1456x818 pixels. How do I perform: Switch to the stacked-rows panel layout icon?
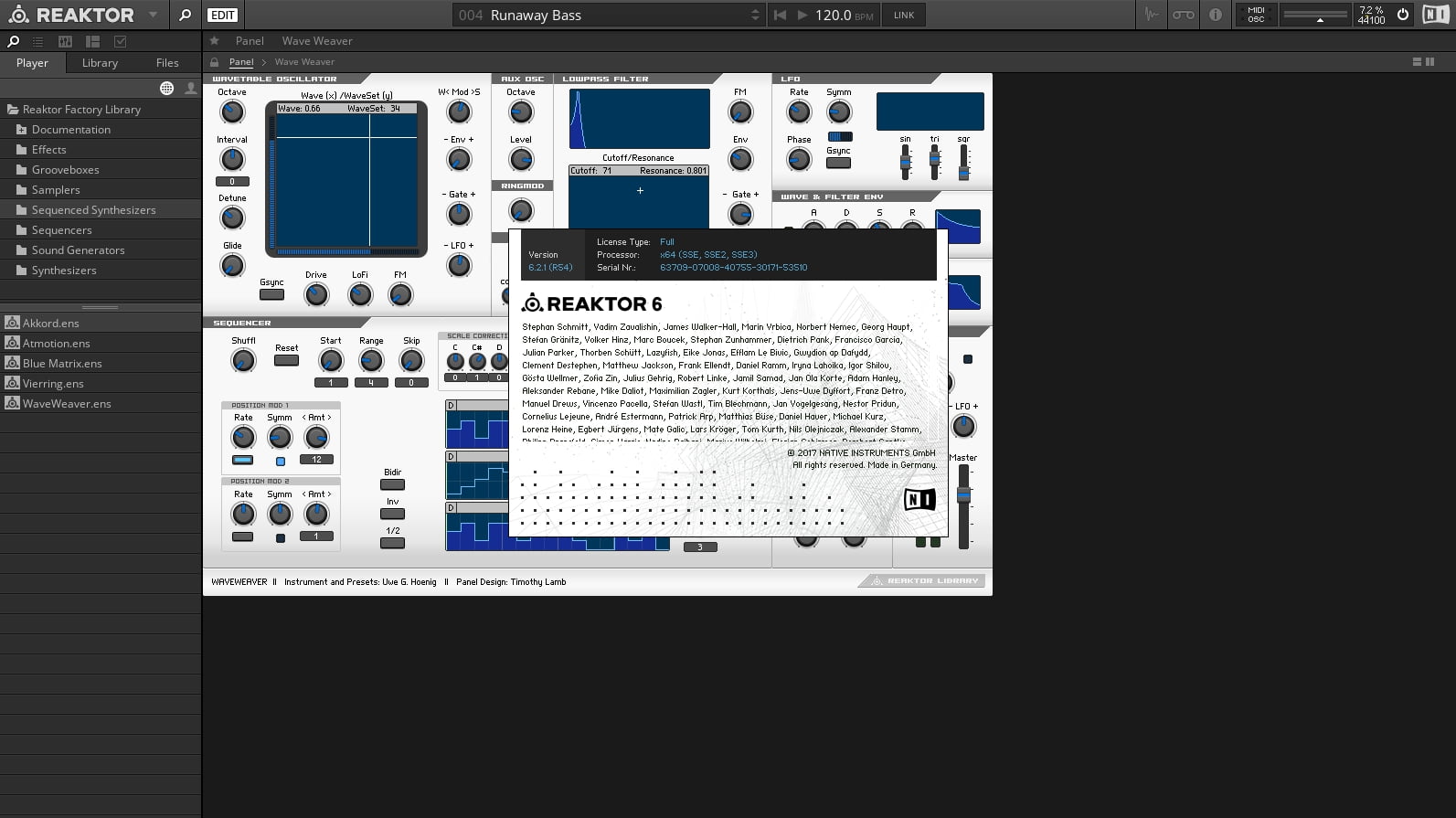click(x=1417, y=62)
